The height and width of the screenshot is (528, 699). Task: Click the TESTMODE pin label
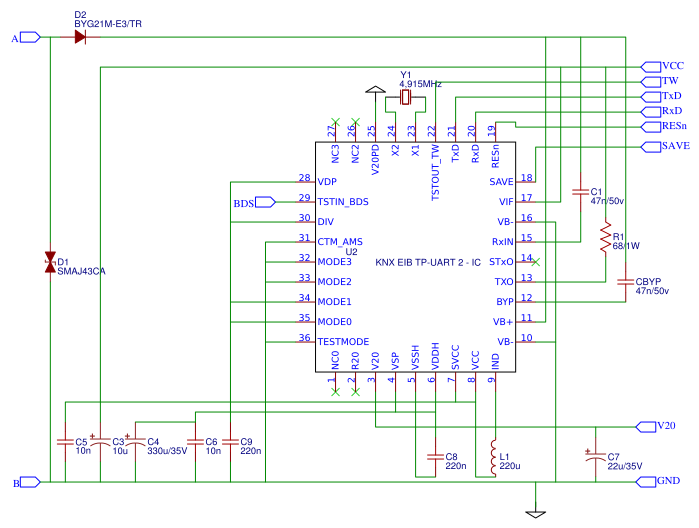343,342
